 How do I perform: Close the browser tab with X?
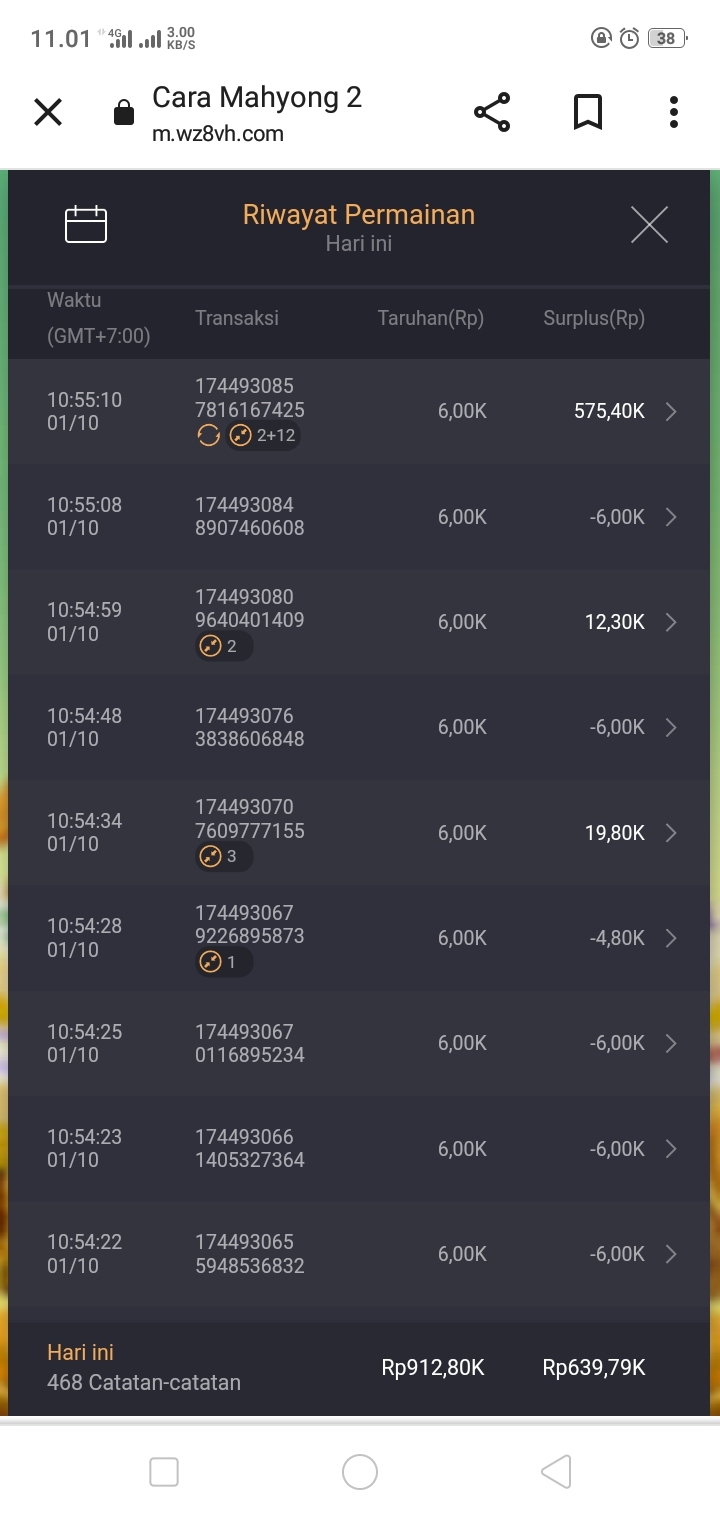48,112
